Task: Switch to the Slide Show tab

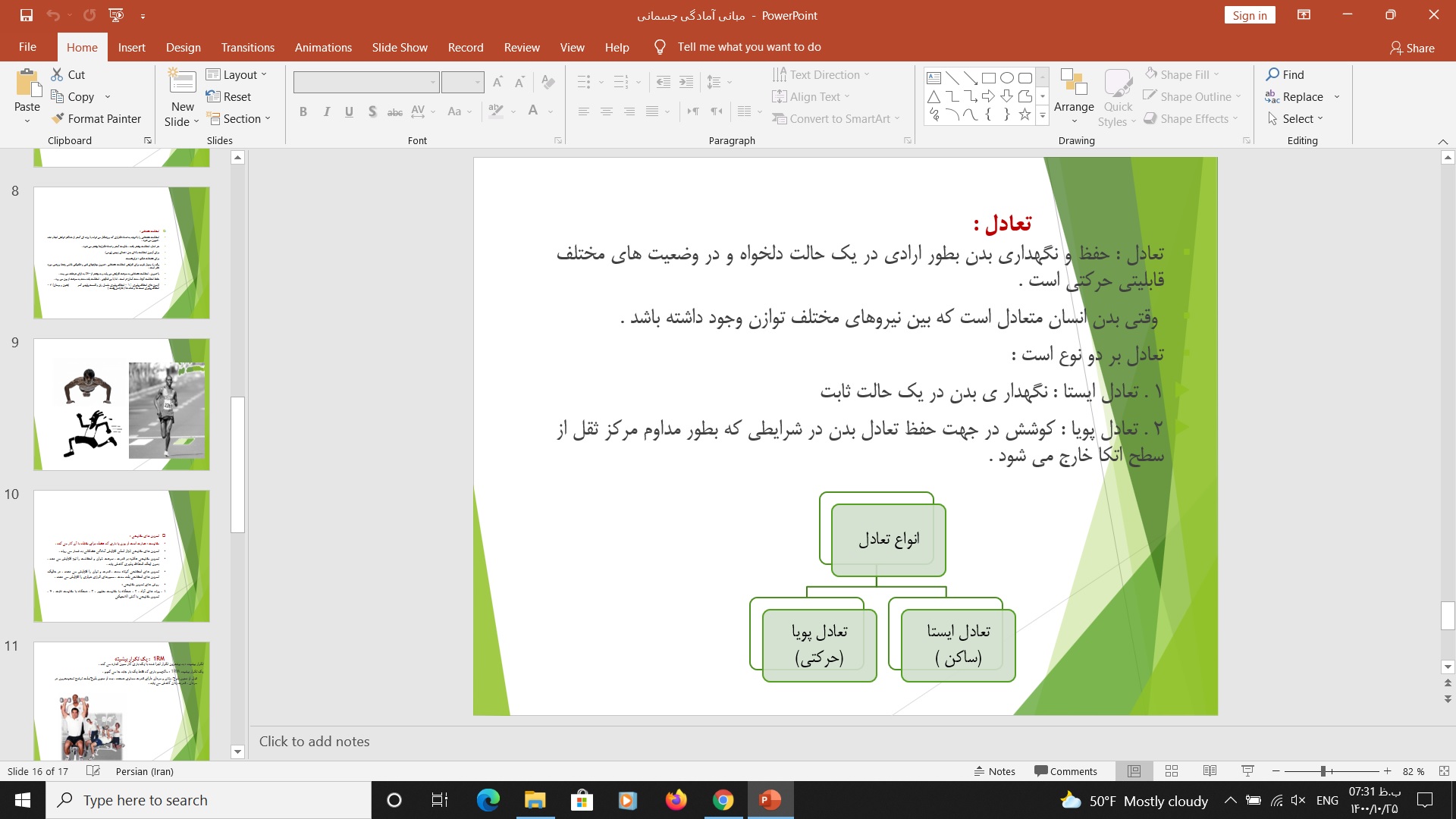Action: (x=400, y=47)
